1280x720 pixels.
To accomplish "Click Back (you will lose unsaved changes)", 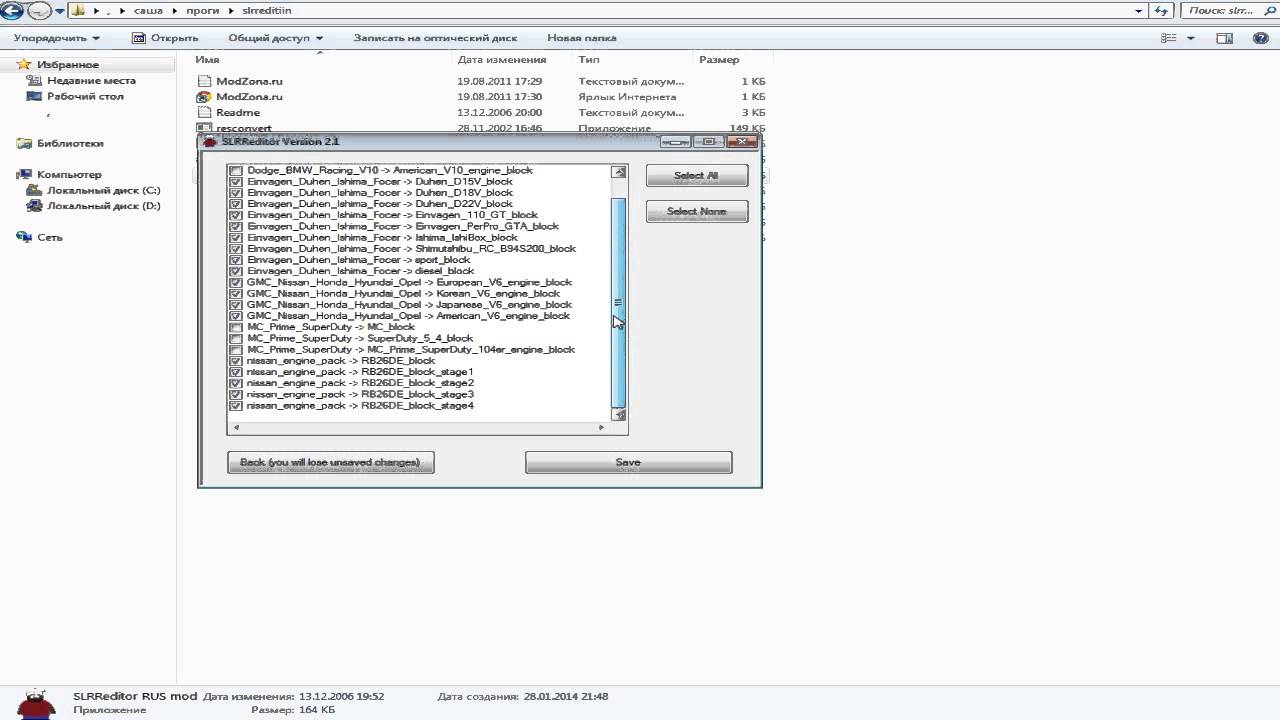I will pos(331,462).
